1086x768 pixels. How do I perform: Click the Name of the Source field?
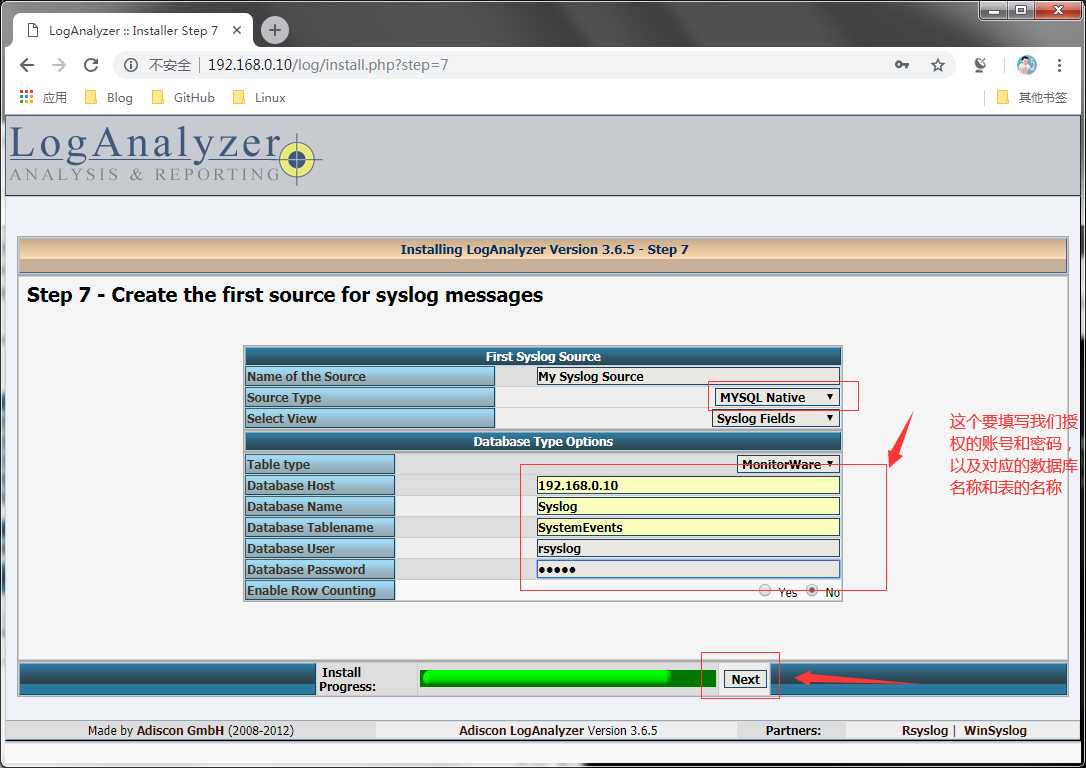point(688,376)
